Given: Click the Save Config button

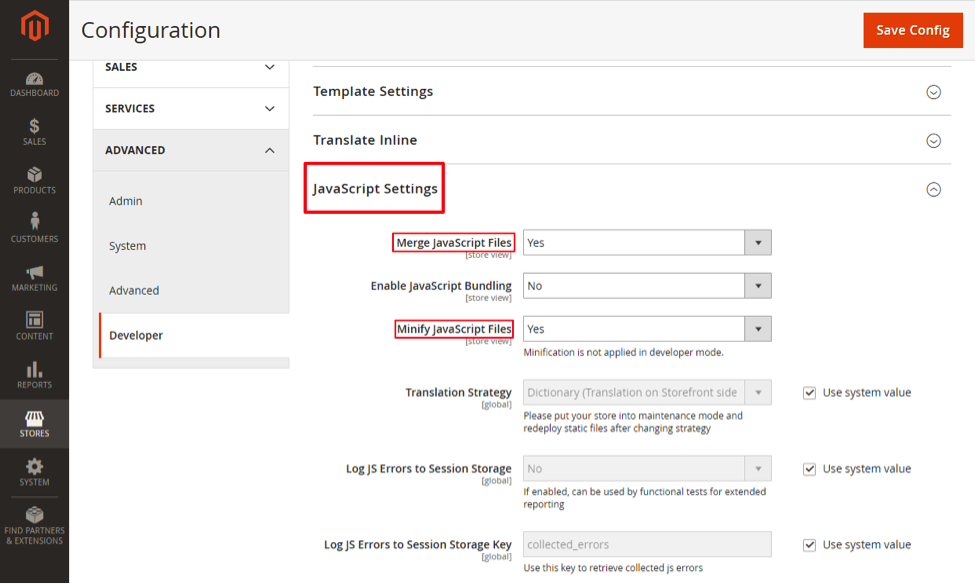Looking at the screenshot, I should tap(912, 30).
